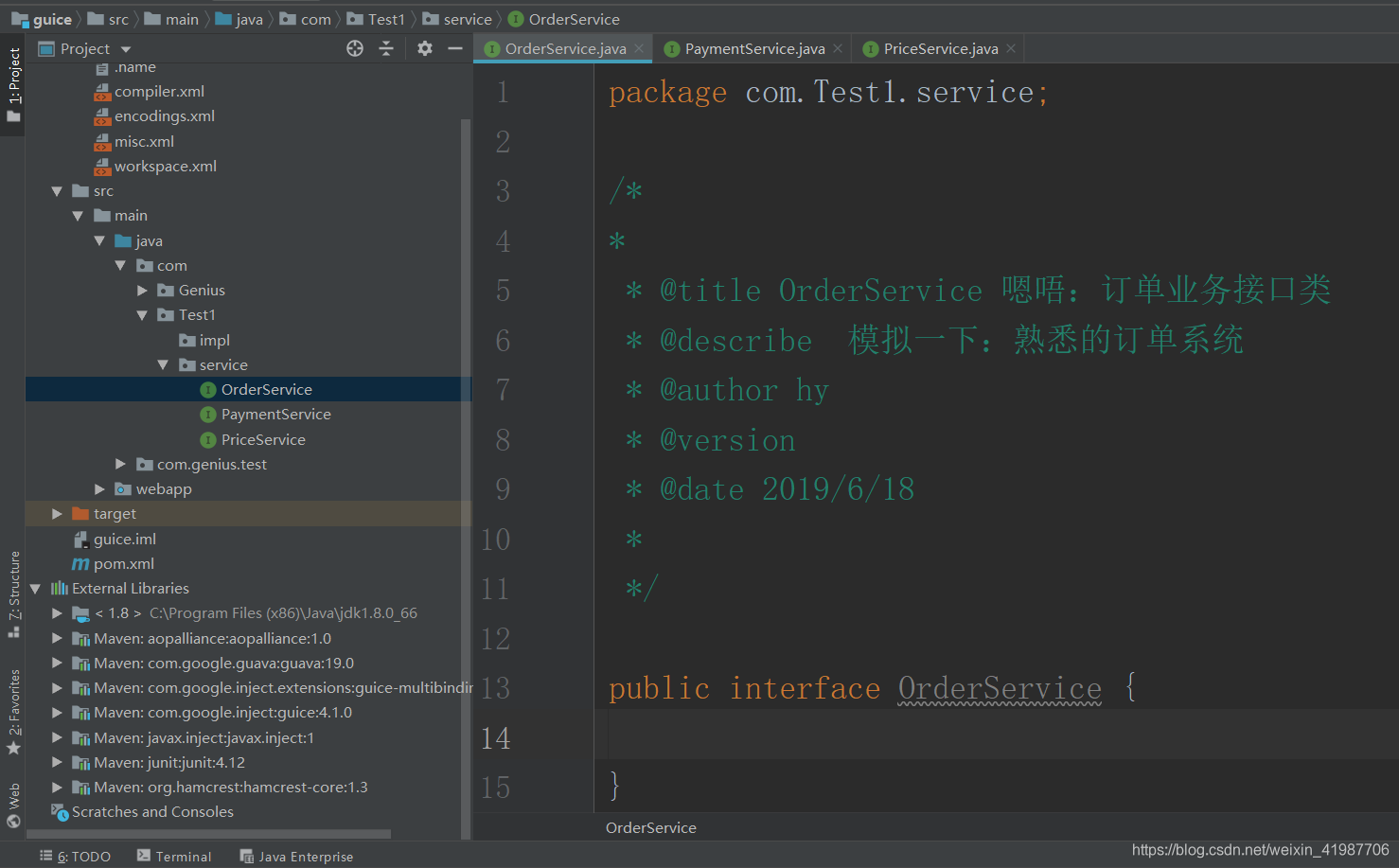The width and height of the screenshot is (1399, 868).
Task: Open the 1: Project tool window tab
Action: [13, 85]
